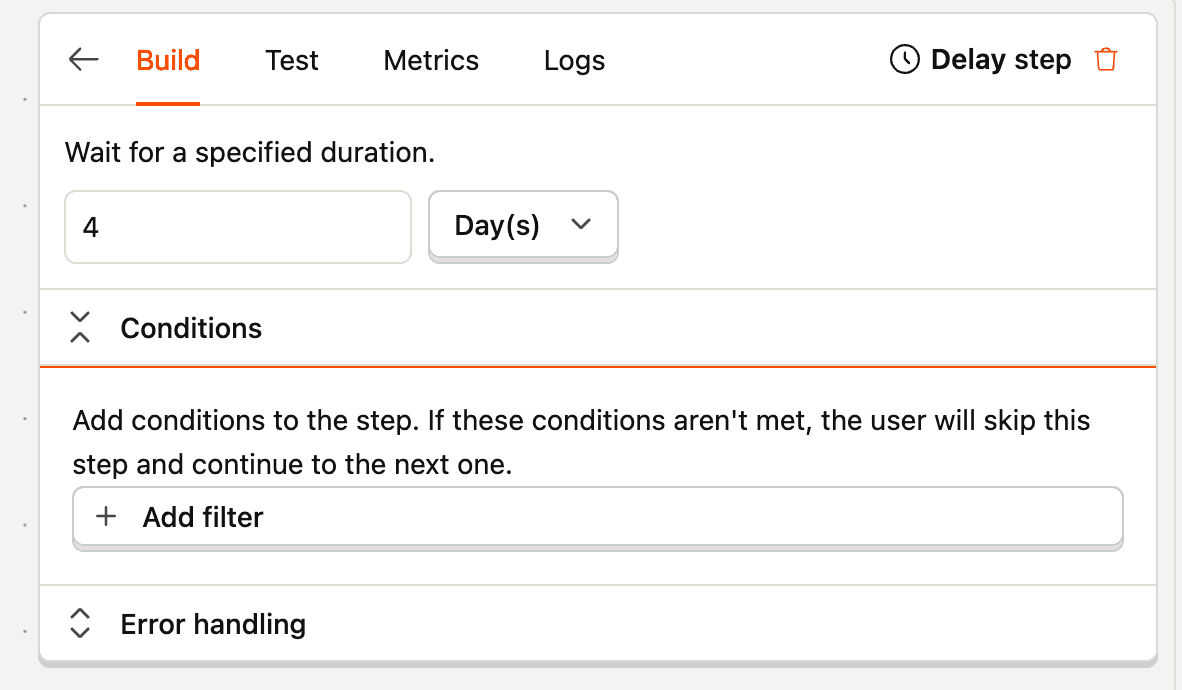Click the Conditions section header

tap(191, 327)
